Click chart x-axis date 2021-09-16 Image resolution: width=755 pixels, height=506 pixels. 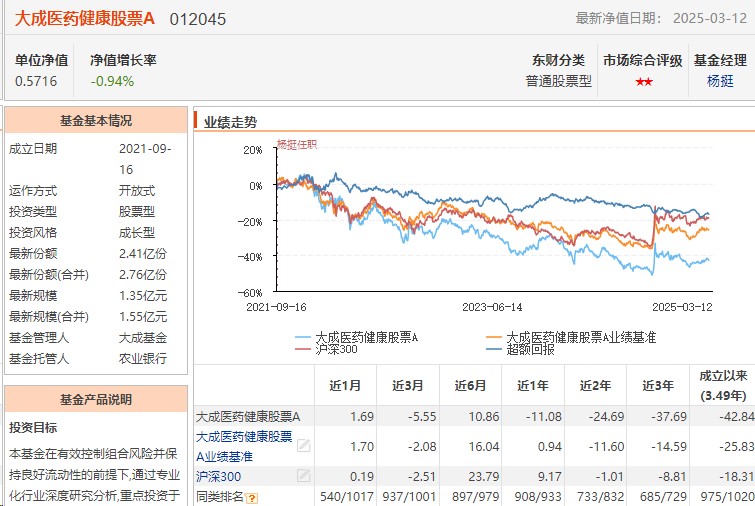click(276, 307)
